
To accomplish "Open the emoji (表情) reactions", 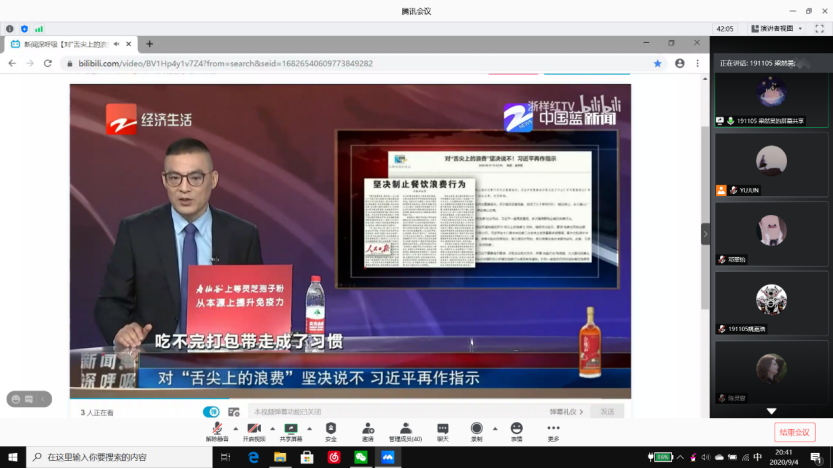I will coord(516,429).
